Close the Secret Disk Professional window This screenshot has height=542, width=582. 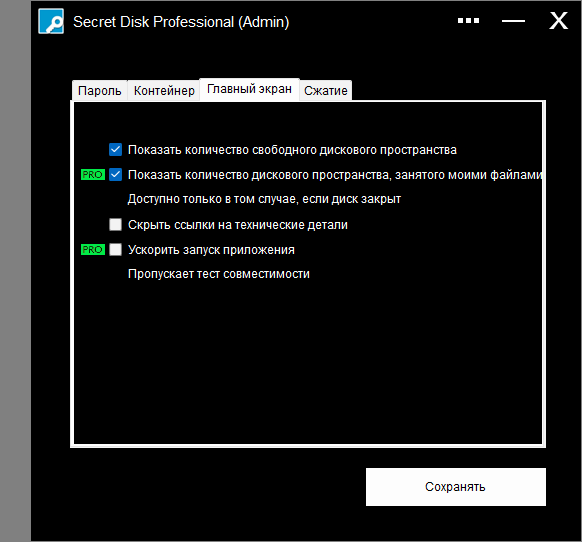click(x=558, y=20)
